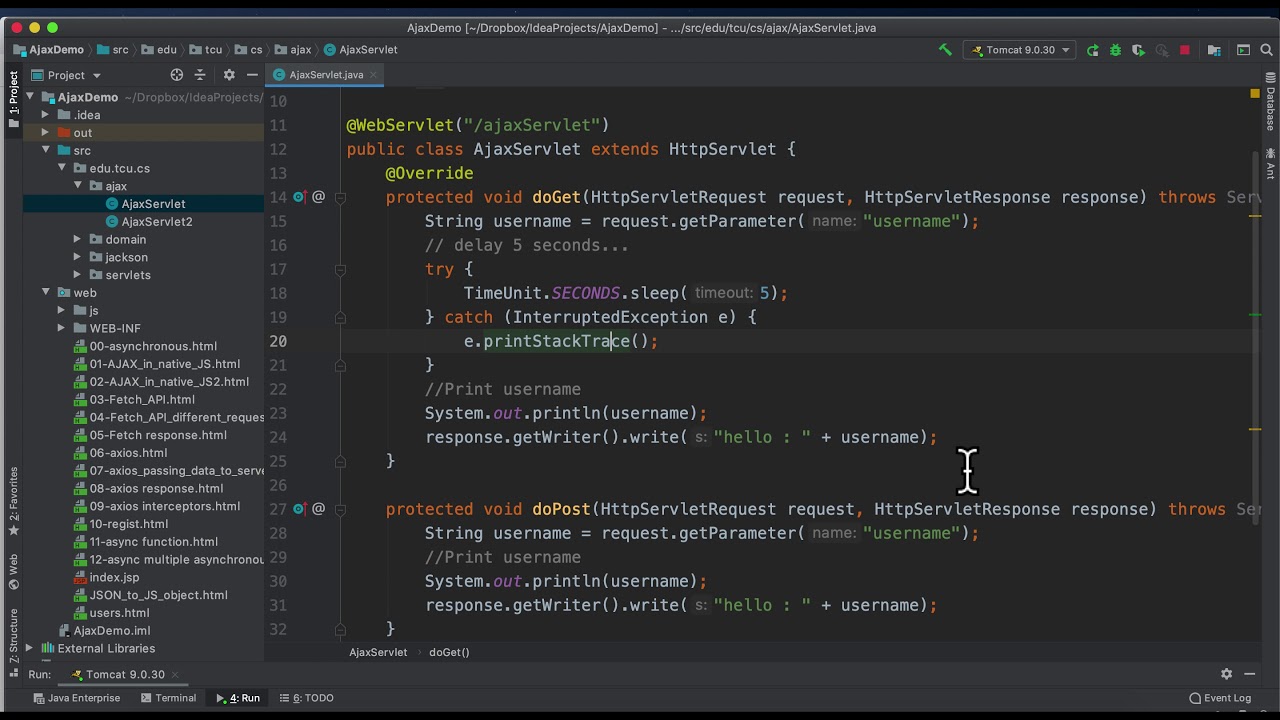Toggle the Web side tool tab
This screenshot has height=720, width=1280.
pos(13,570)
